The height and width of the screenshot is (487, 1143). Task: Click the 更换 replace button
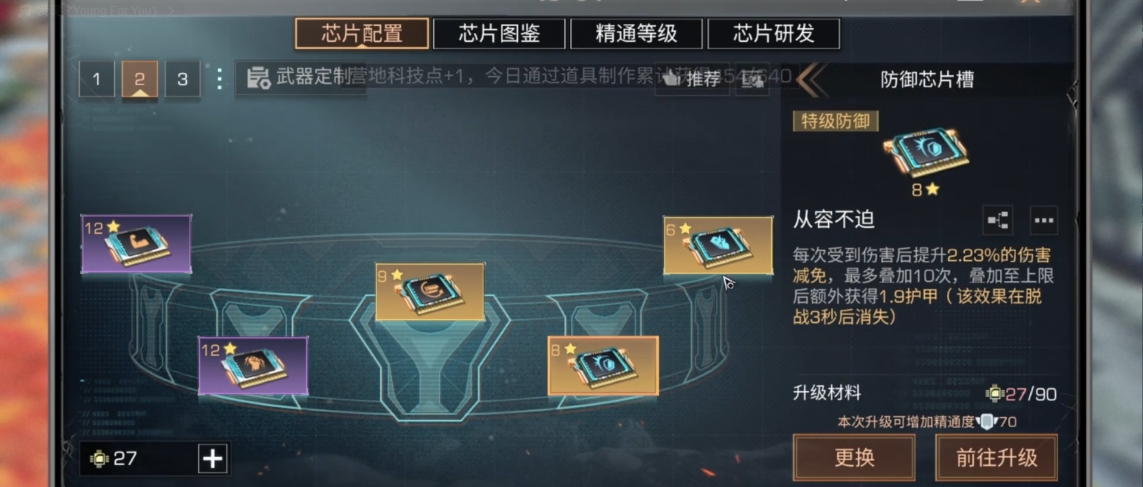click(854, 458)
